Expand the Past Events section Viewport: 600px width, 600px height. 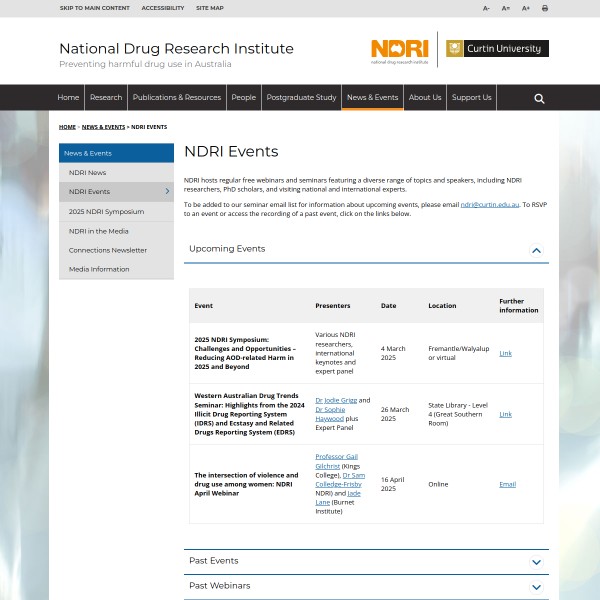[536, 562]
